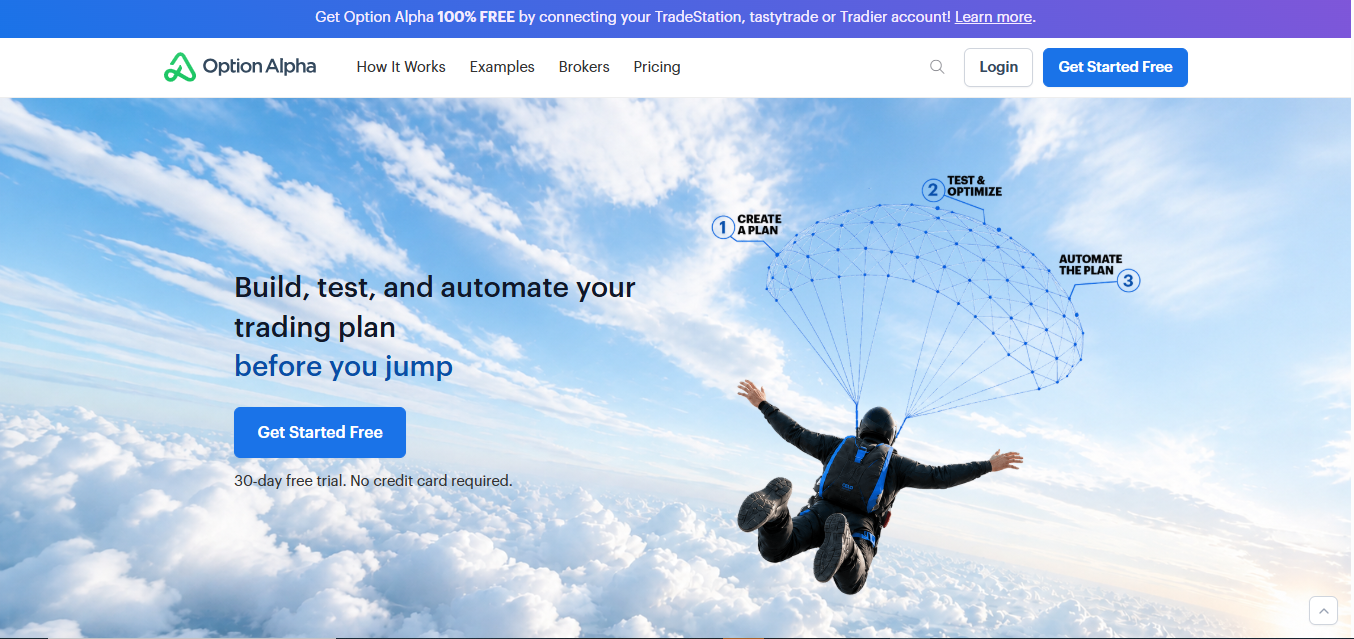Select the circled number 2 Test & Optimize marker
Viewport: 1354px width, 639px height.
[933, 190]
